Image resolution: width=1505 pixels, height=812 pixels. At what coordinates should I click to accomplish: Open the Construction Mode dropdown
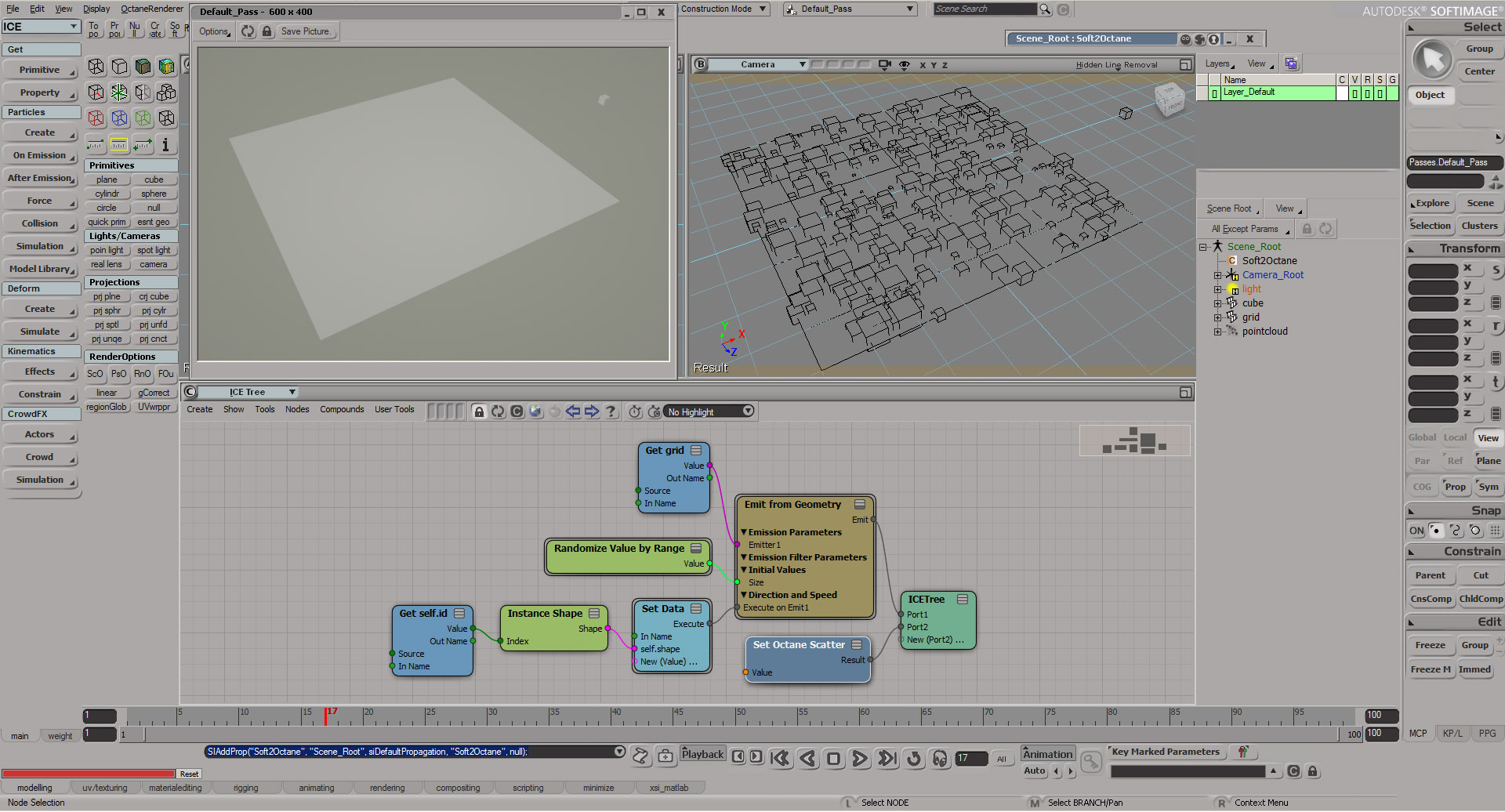(x=724, y=9)
